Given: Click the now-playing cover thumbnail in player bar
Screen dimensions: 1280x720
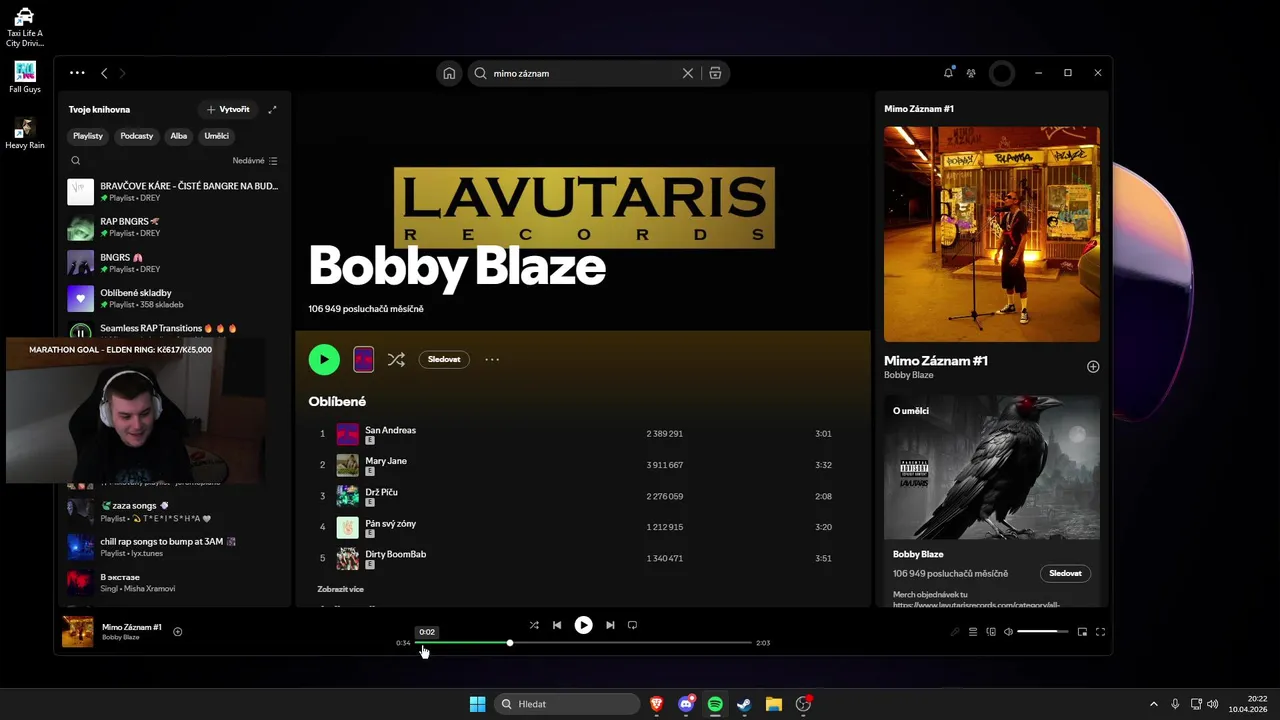Looking at the screenshot, I should tap(78, 632).
